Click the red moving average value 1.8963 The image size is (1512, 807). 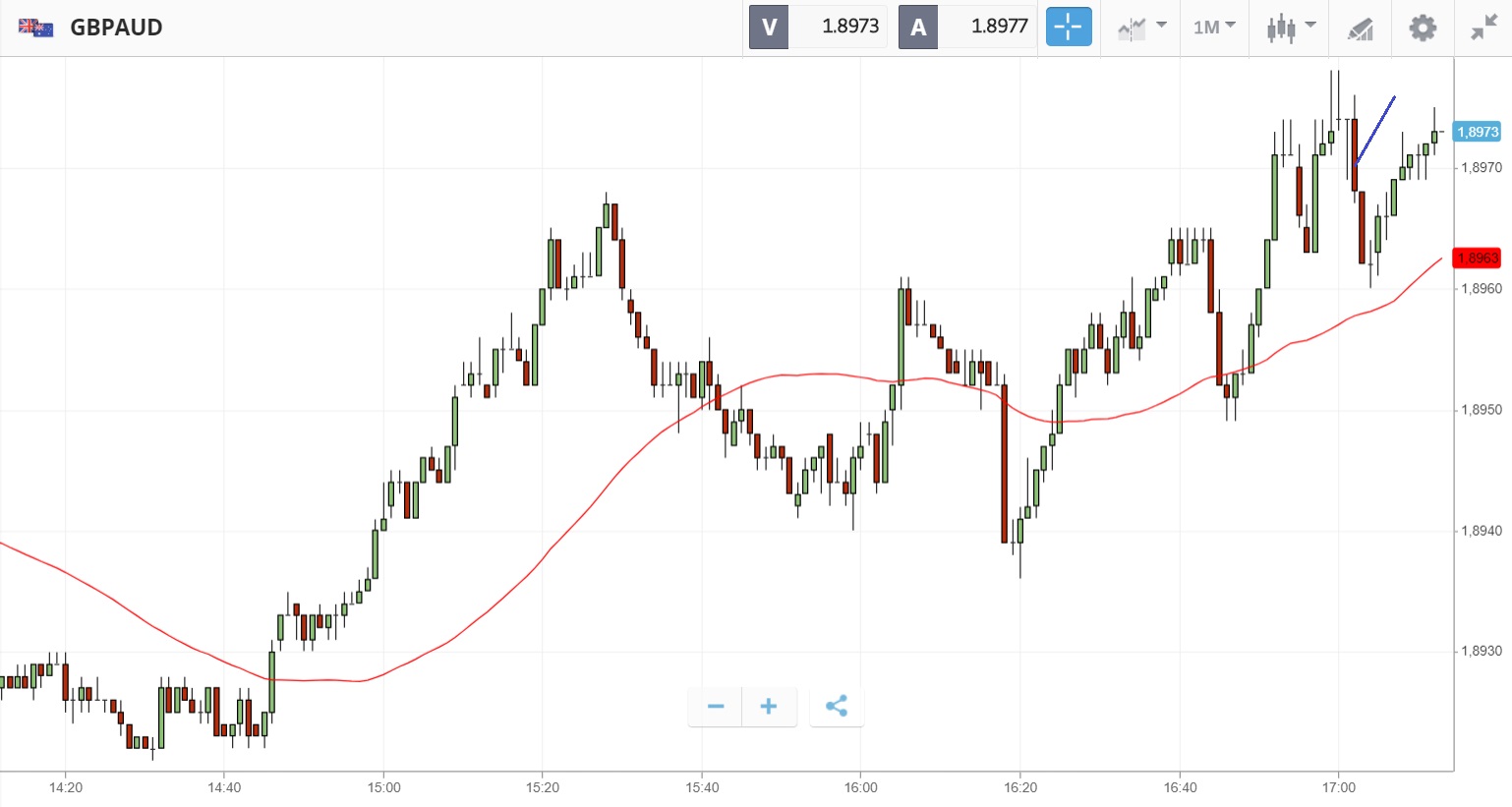(1477, 258)
